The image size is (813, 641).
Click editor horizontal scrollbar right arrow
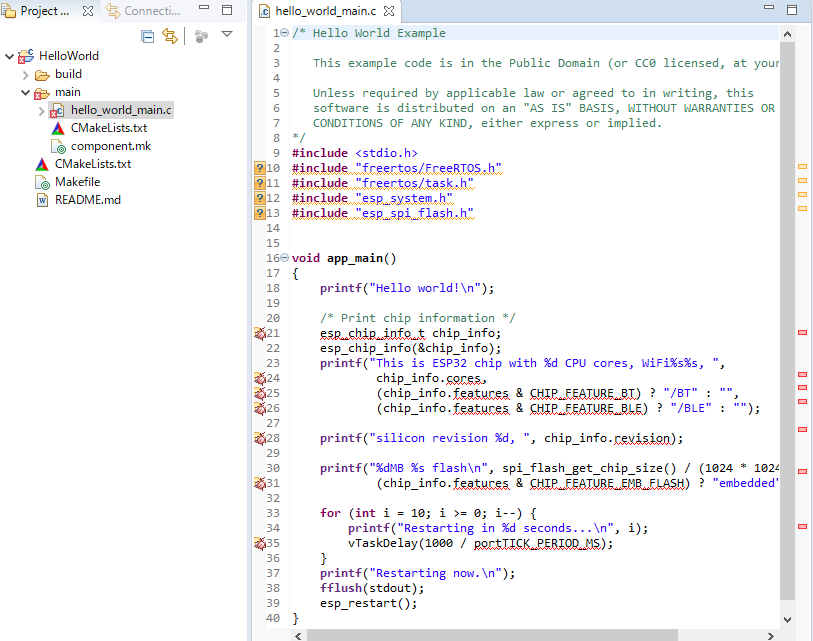[x=770, y=636]
